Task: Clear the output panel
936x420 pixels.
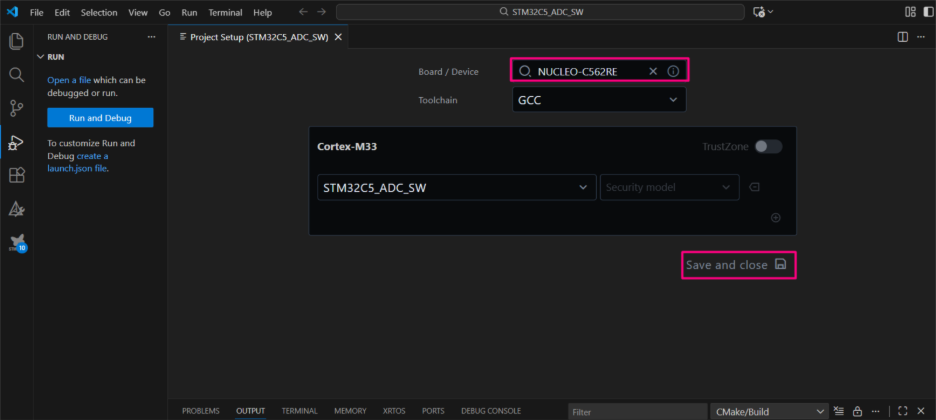Action: click(839, 411)
